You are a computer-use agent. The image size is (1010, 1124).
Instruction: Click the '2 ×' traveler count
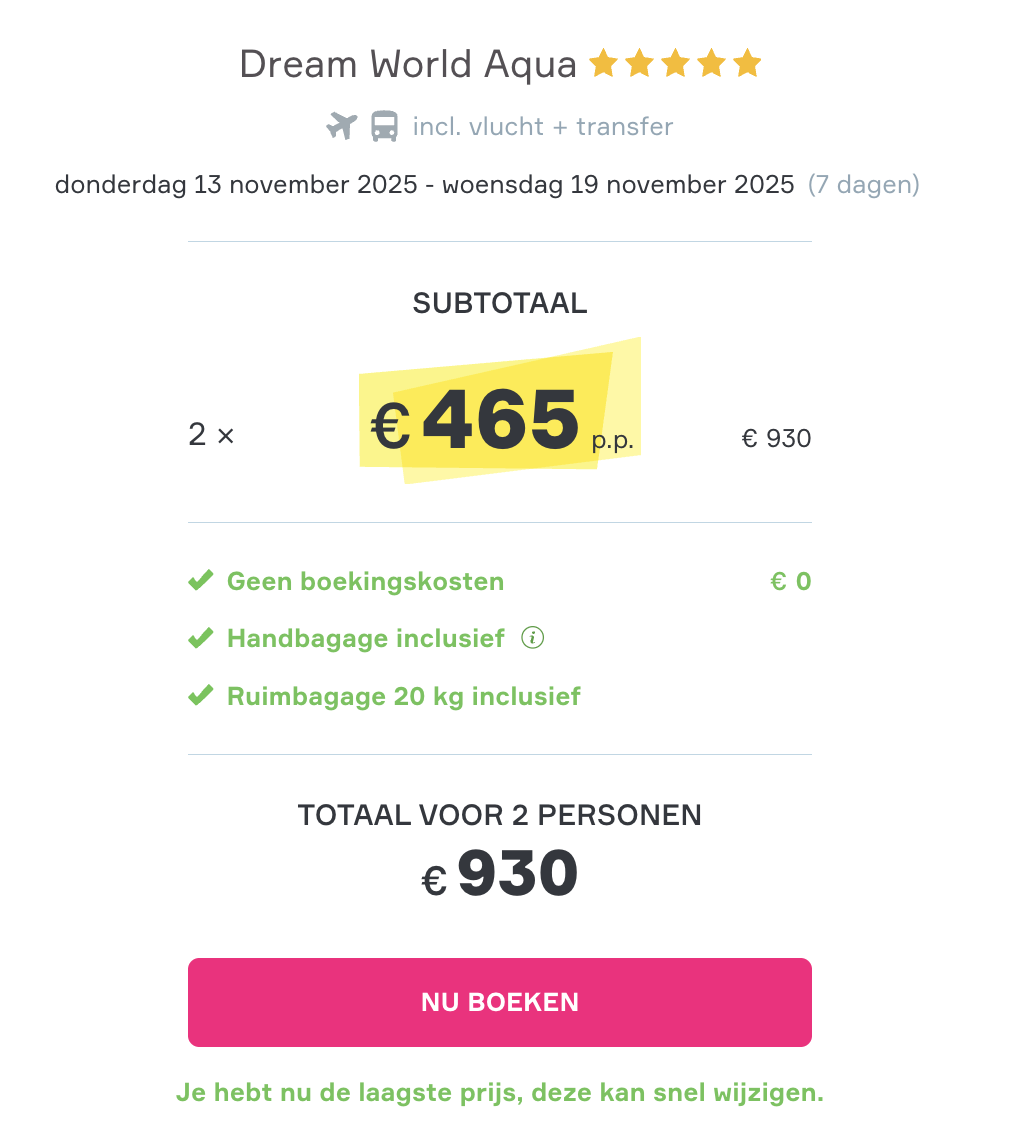[x=211, y=436]
